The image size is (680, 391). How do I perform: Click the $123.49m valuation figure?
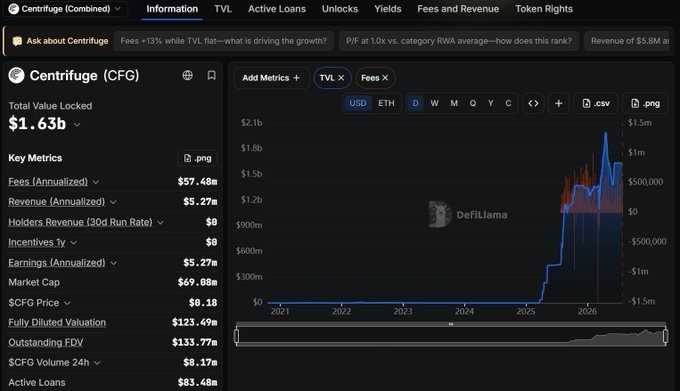coord(194,323)
